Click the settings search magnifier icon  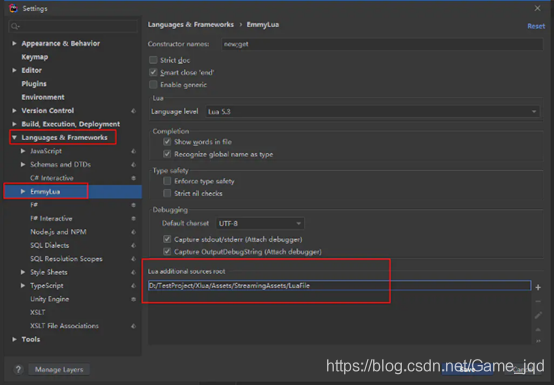coord(15,26)
